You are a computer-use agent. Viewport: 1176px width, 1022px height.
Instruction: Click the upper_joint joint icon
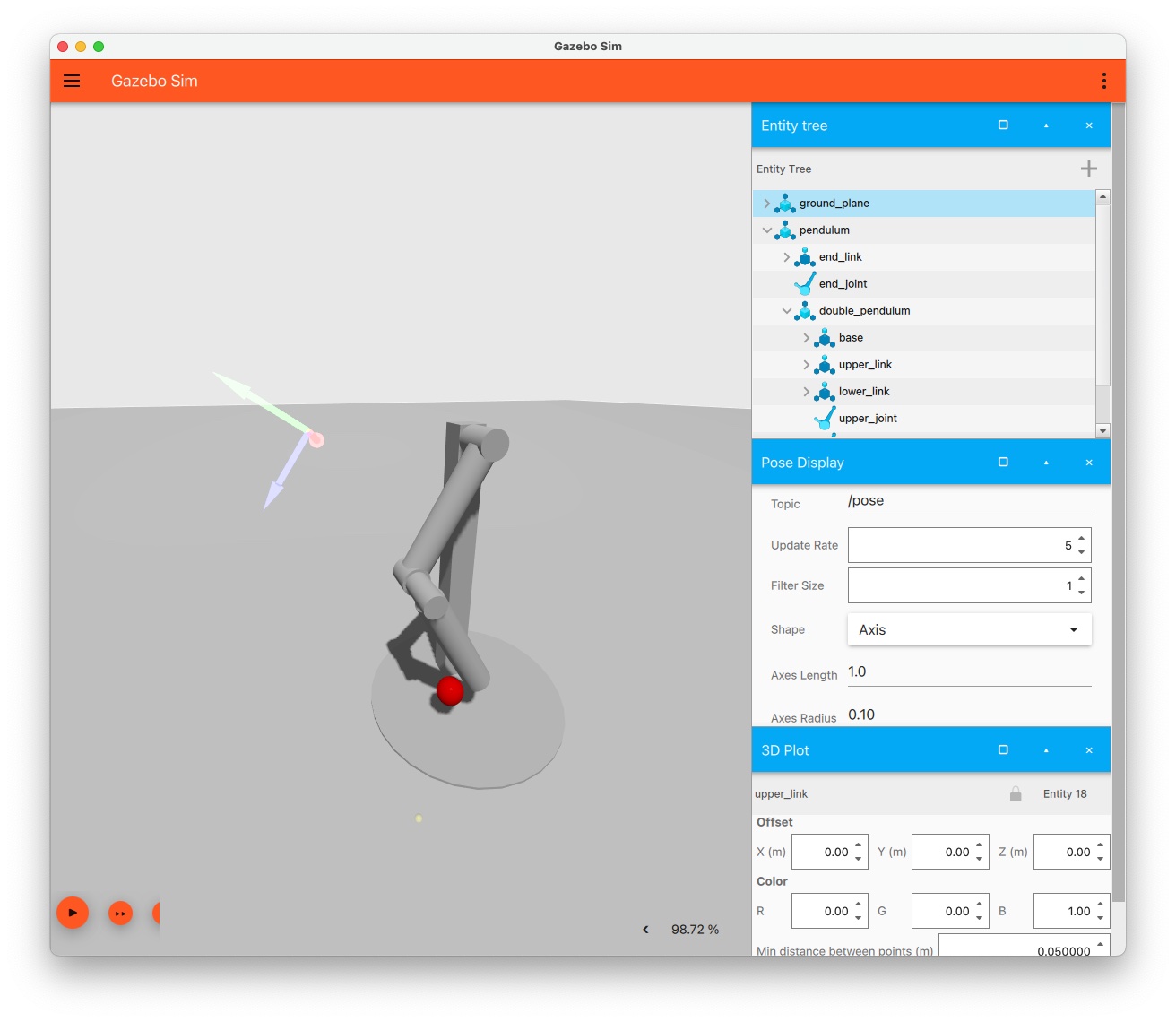click(822, 418)
